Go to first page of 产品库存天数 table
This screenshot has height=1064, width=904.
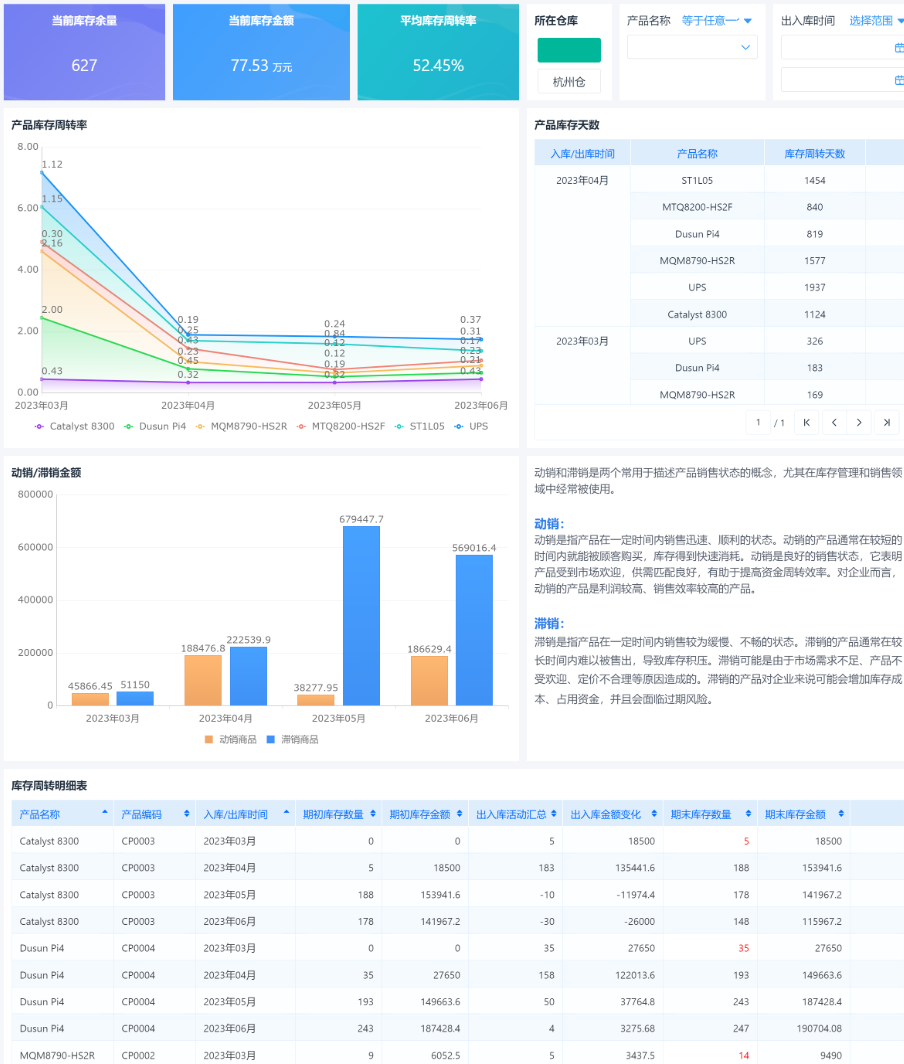(x=806, y=422)
